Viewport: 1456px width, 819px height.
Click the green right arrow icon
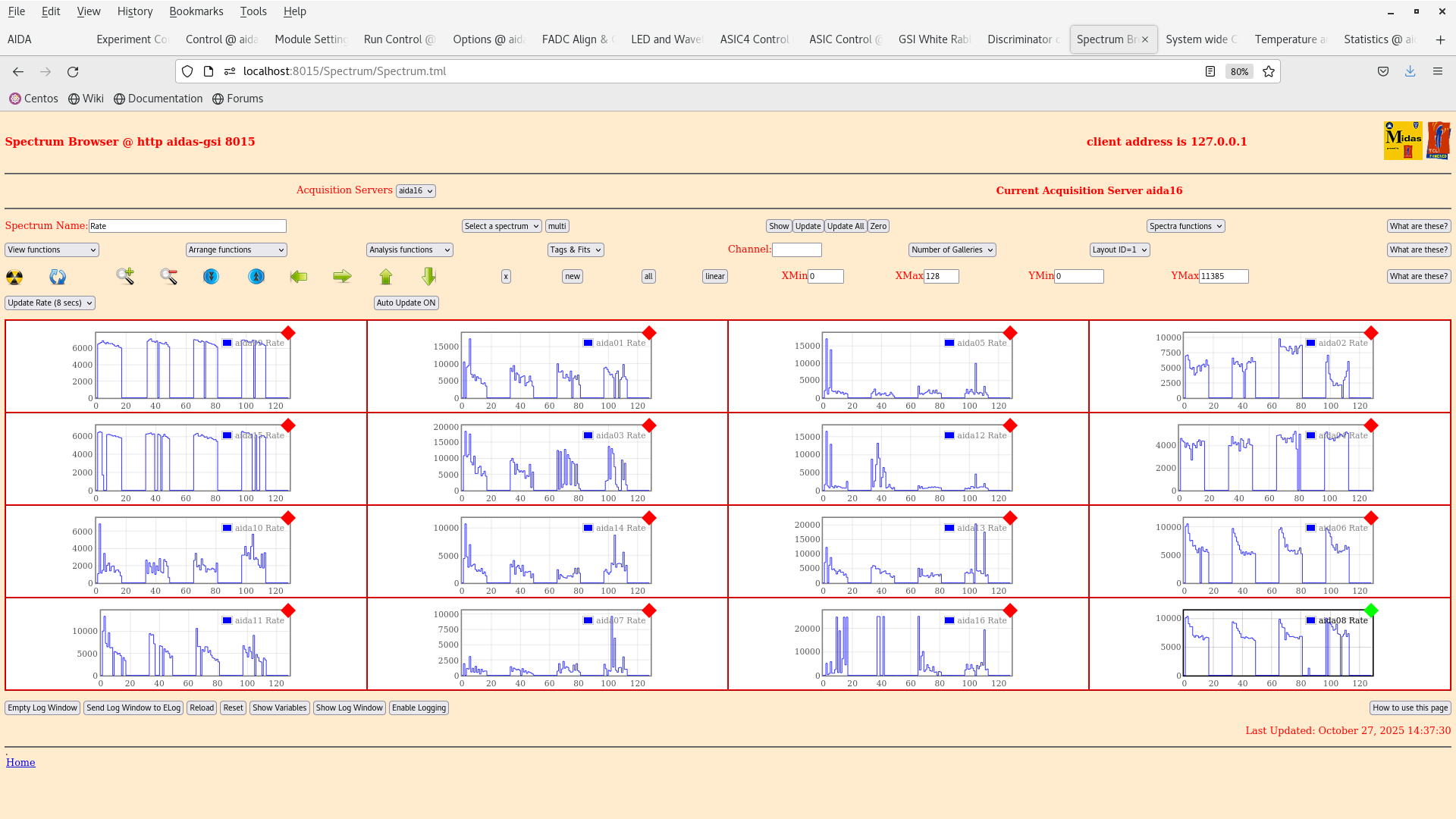tap(342, 276)
